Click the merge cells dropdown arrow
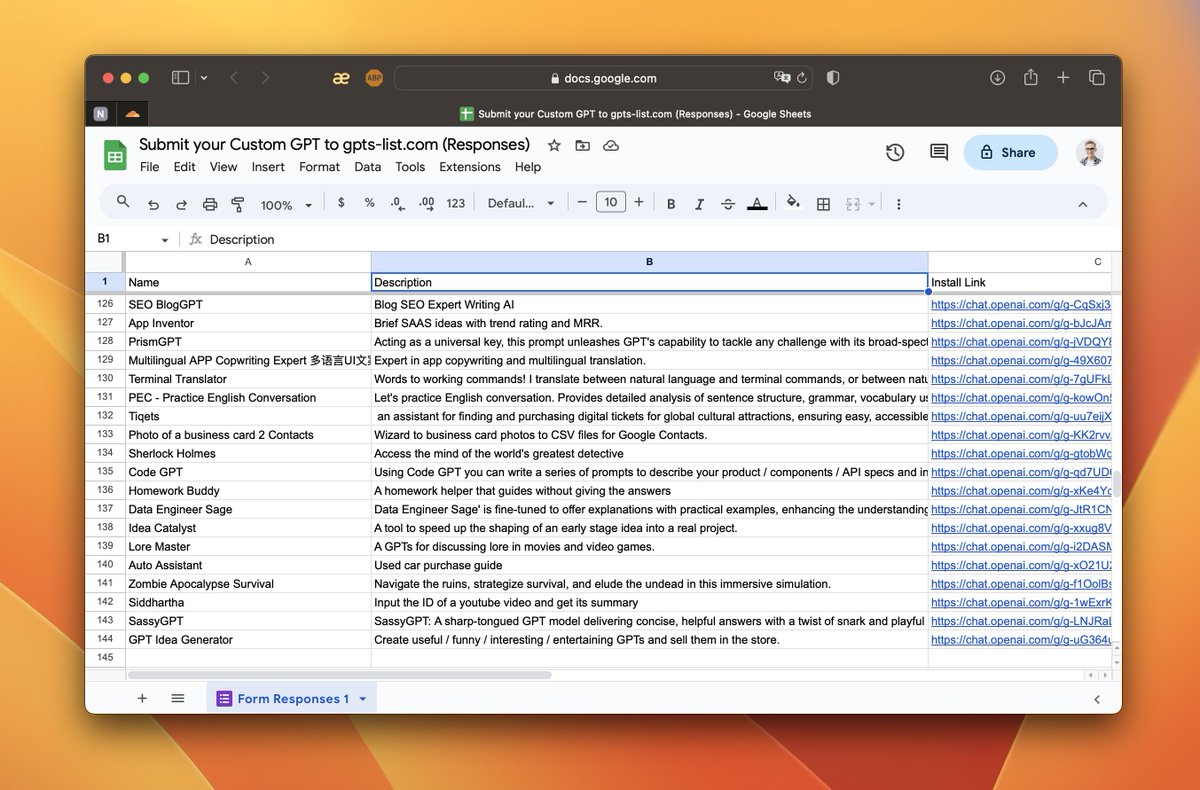The height and width of the screenshot is (790, 1200). click(x=871, y=204)
